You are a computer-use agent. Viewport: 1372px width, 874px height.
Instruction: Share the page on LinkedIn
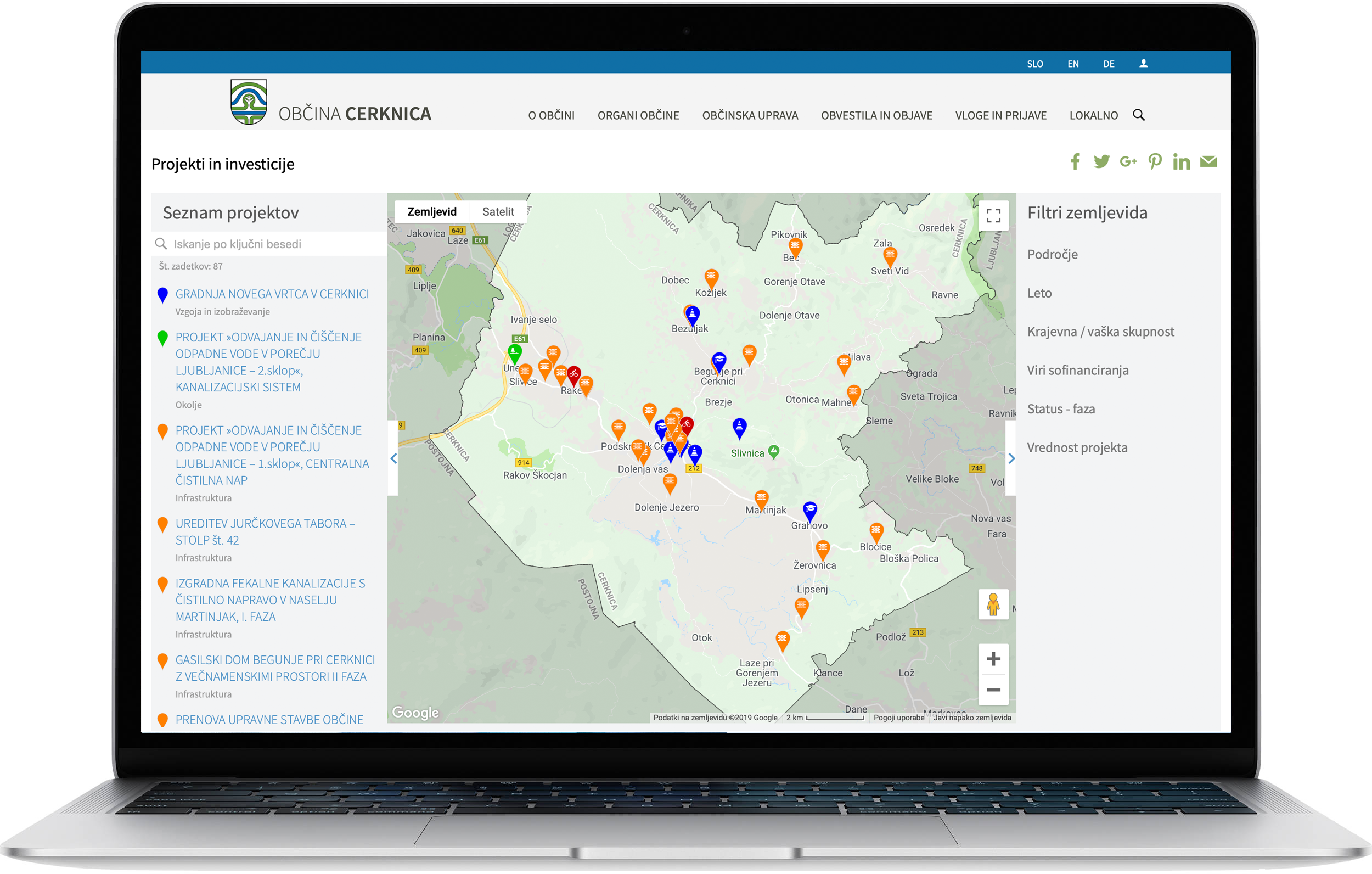1181,162
